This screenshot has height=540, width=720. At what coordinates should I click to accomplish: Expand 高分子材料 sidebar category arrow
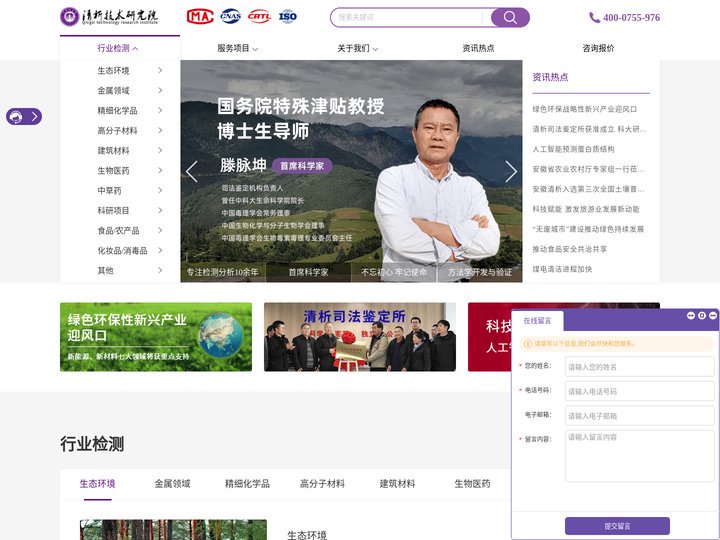tap(160, 130)
